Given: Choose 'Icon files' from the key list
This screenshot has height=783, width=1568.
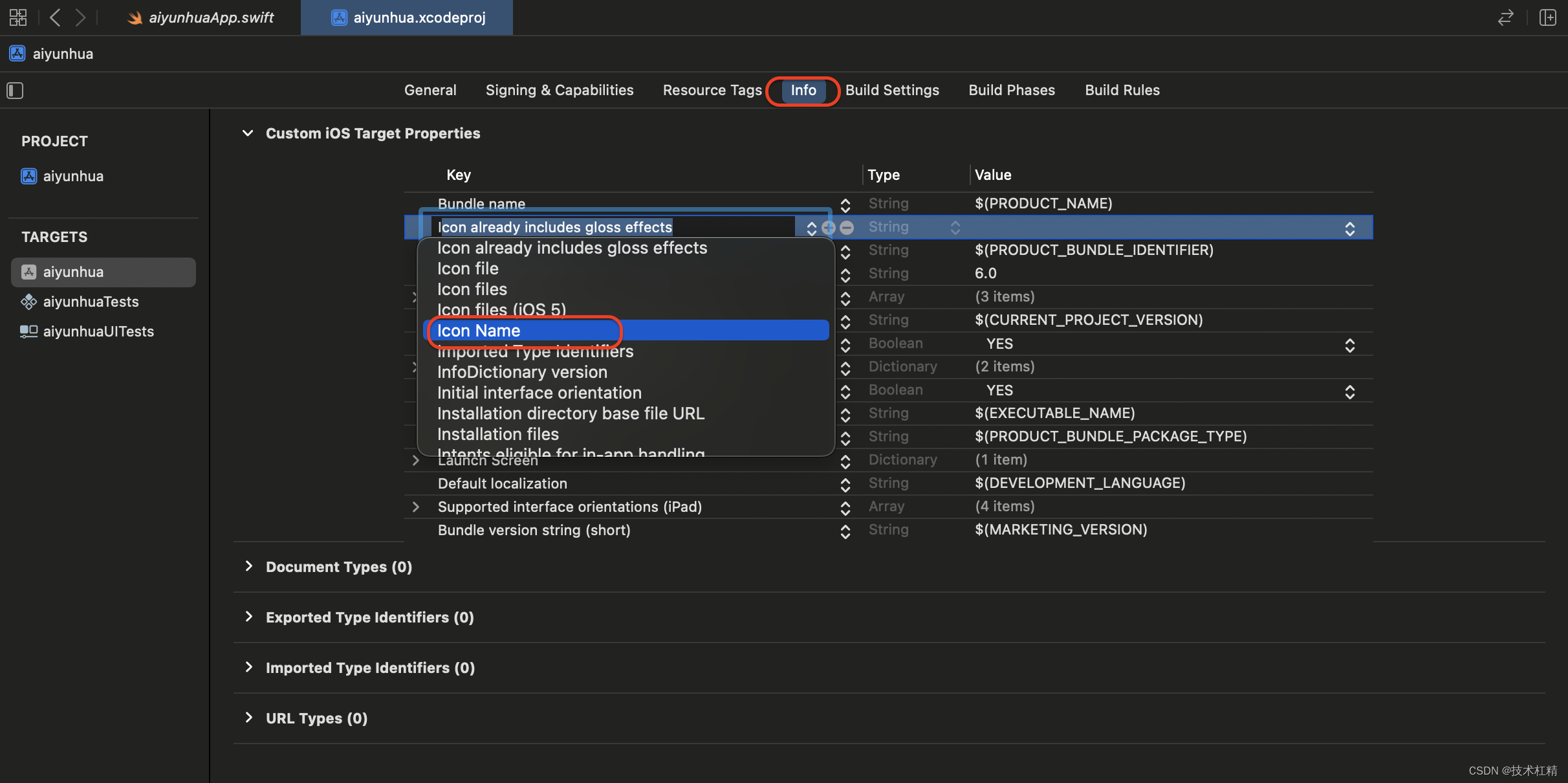Looking at the screenshot, I should [626, 289].
